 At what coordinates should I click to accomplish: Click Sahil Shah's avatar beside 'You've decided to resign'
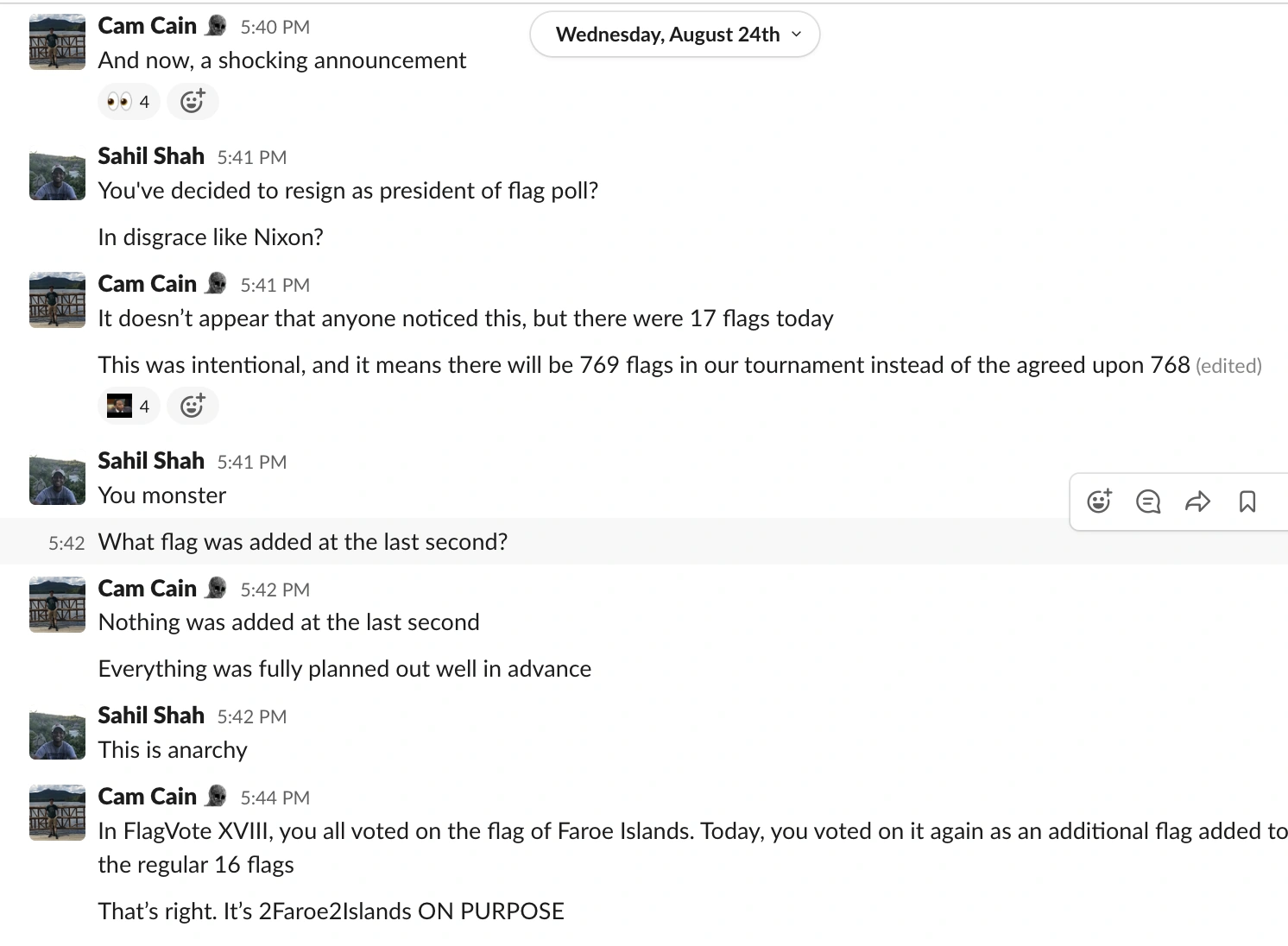tap(57, 175)
